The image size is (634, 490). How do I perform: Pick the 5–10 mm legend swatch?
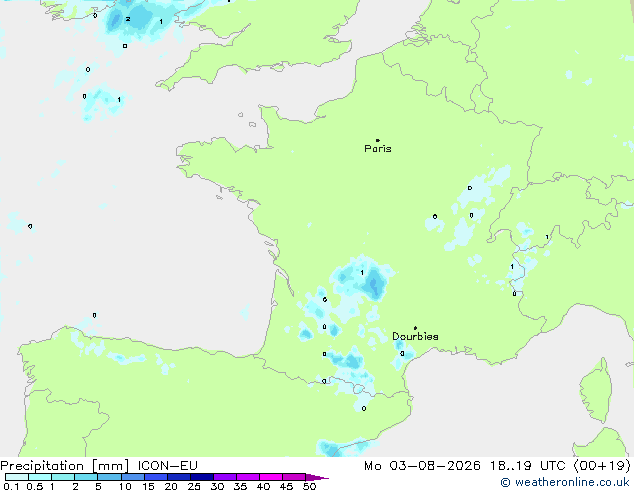click(x=110, y=477)
